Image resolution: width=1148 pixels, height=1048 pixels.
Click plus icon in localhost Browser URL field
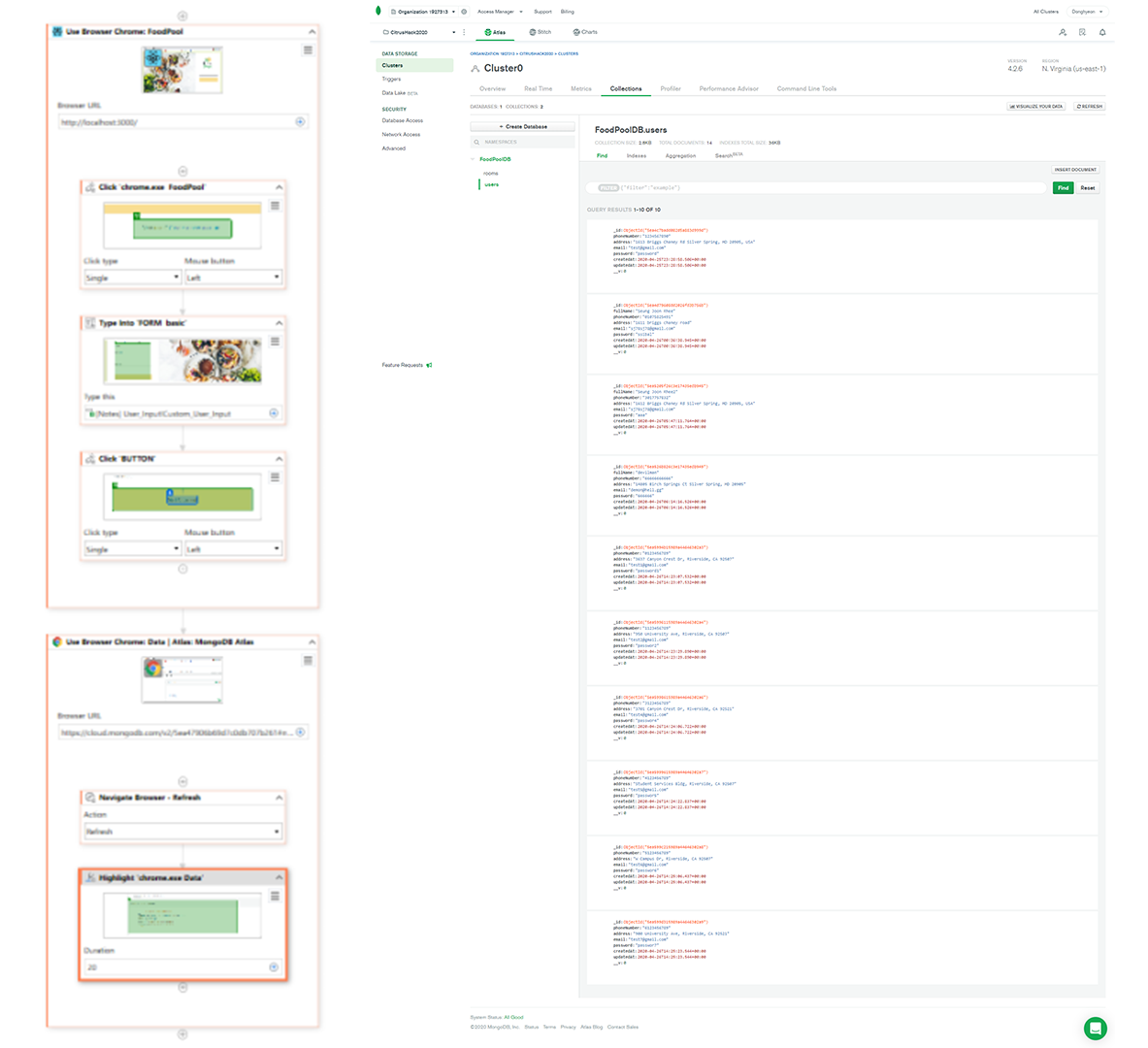tap(300, 121)
